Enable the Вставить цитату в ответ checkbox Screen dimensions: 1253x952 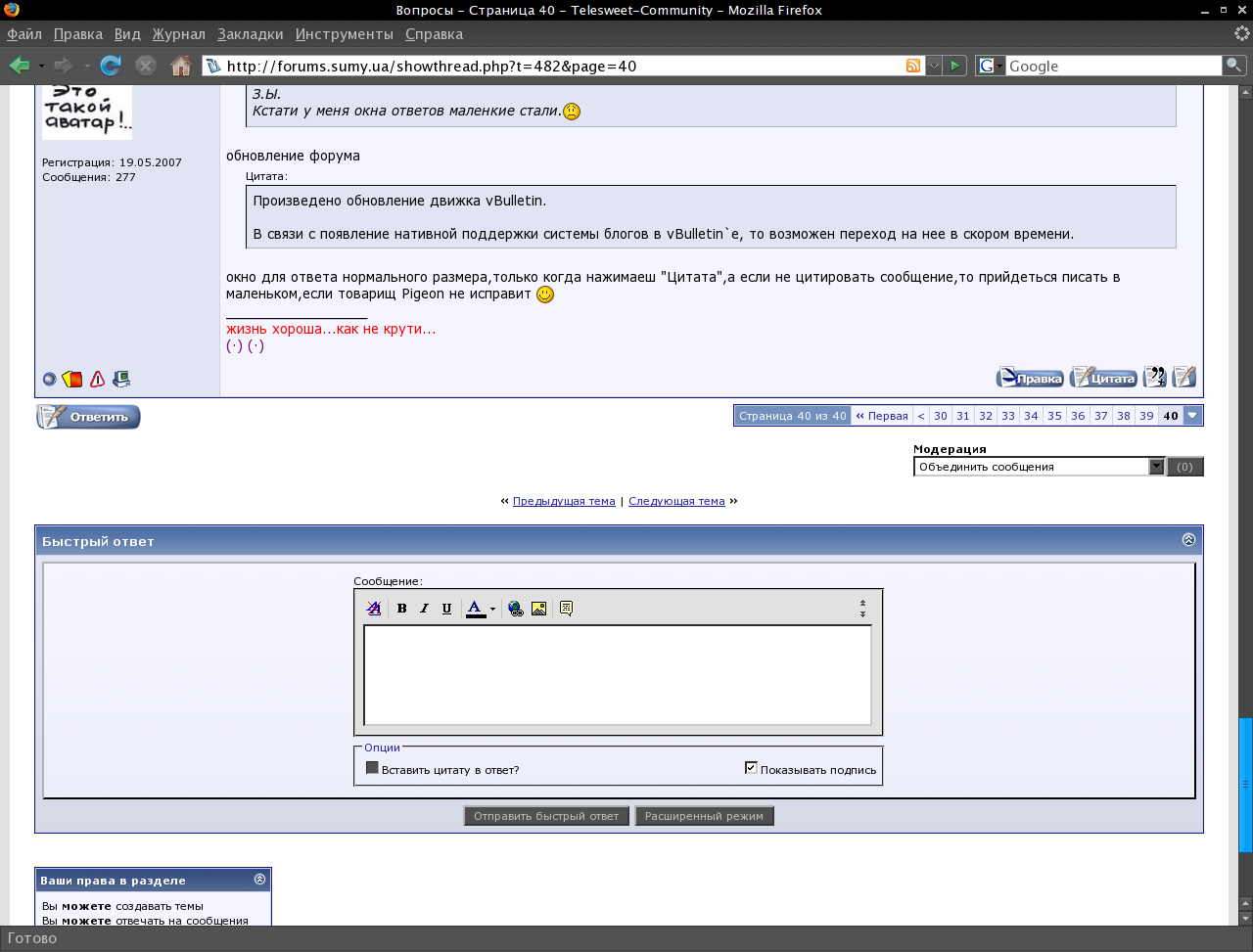pyautogui.click(x=372, y=768)
